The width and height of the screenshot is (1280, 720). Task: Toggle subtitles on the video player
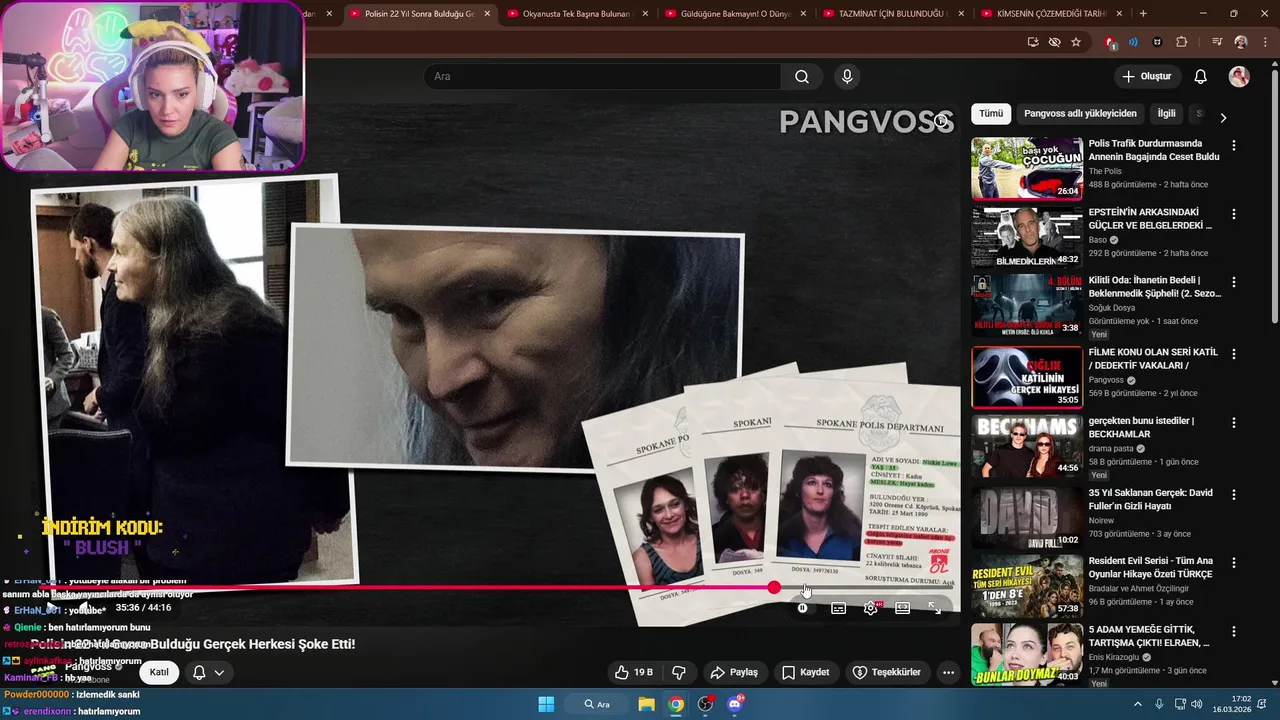click(839, 608)
